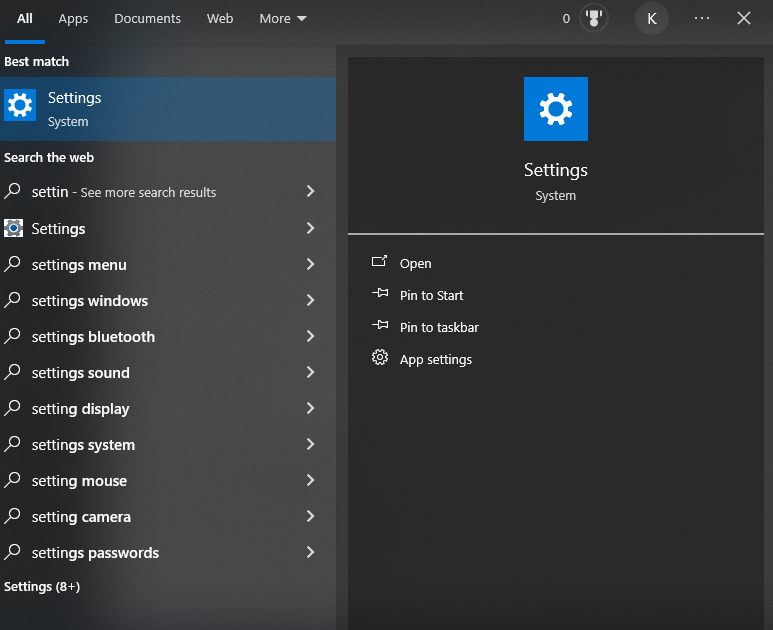This screenshot has height=630, width=773.
Task: Expand the settin web result chevron
Action: (x=310, y=191)
